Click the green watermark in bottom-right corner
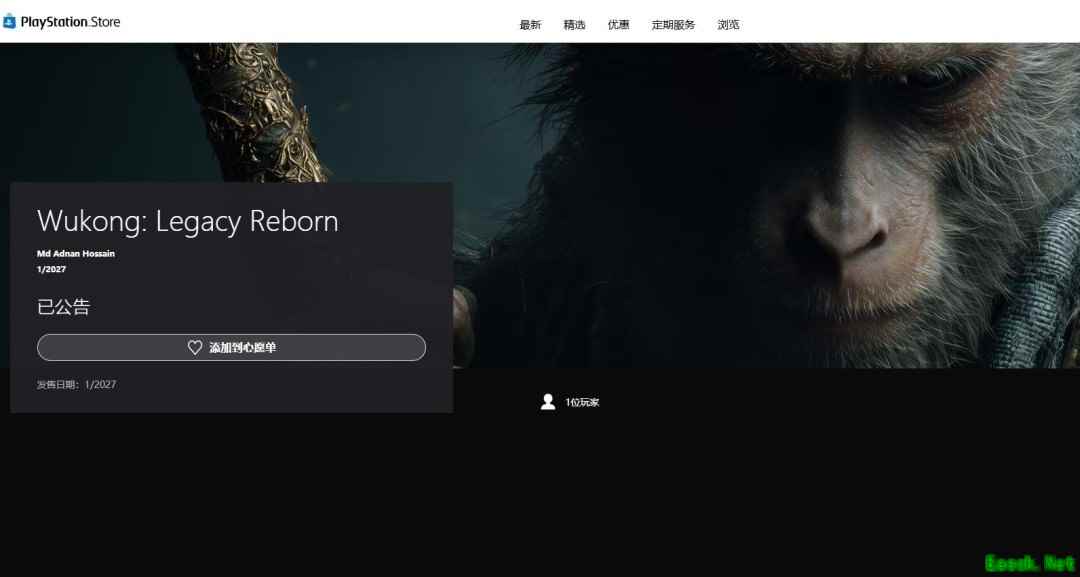1080x577 pixels. tap(1029, 563)
